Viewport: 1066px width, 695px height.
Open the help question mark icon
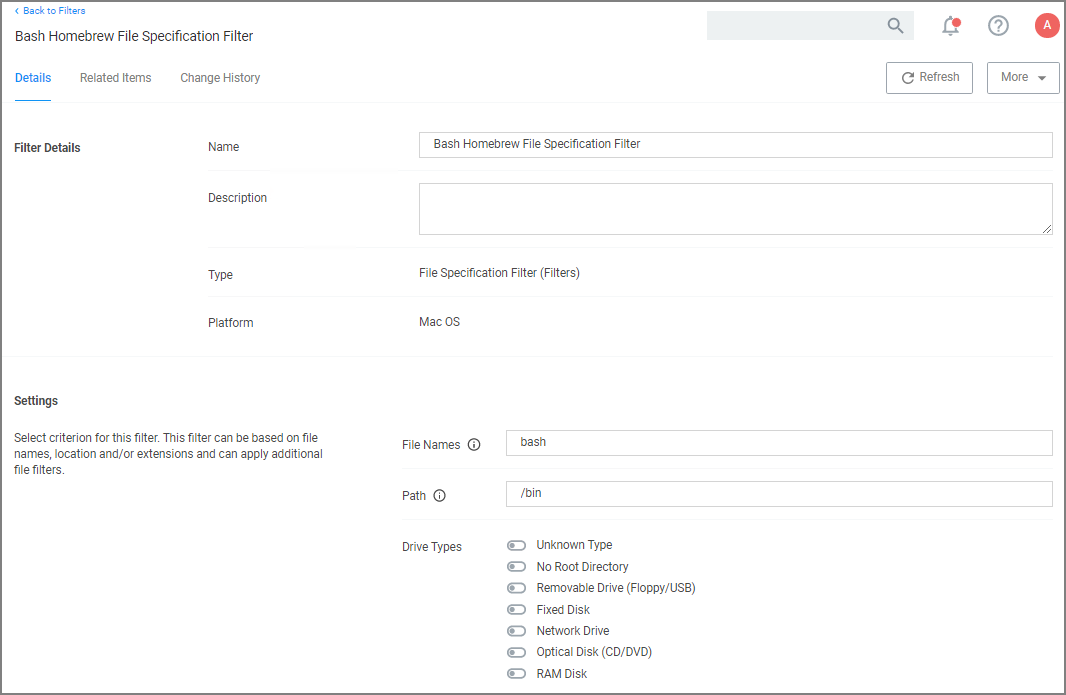(998, 26)
